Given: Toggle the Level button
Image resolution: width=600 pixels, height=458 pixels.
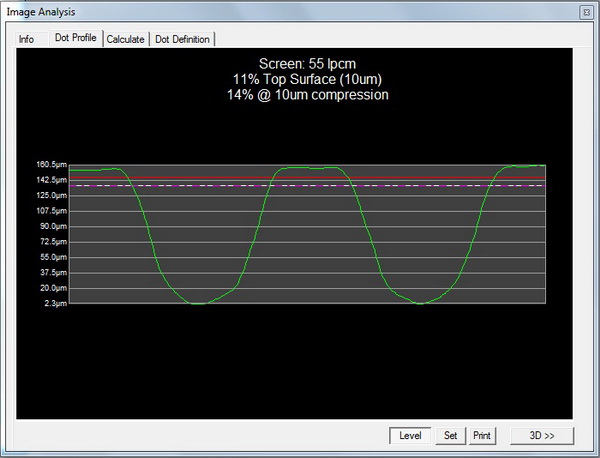Looking at the screenshot, I should coord(410,435).
